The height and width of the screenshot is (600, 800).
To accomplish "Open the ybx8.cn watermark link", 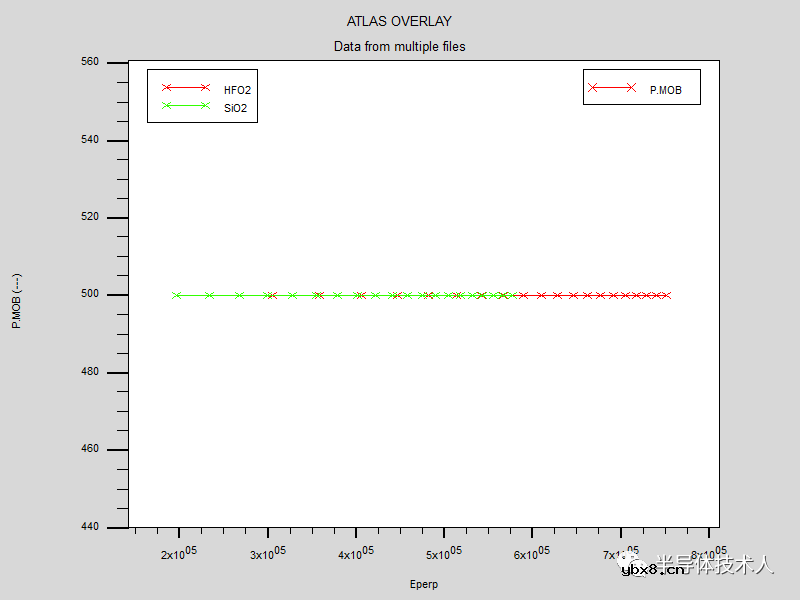I will point(653,570).
